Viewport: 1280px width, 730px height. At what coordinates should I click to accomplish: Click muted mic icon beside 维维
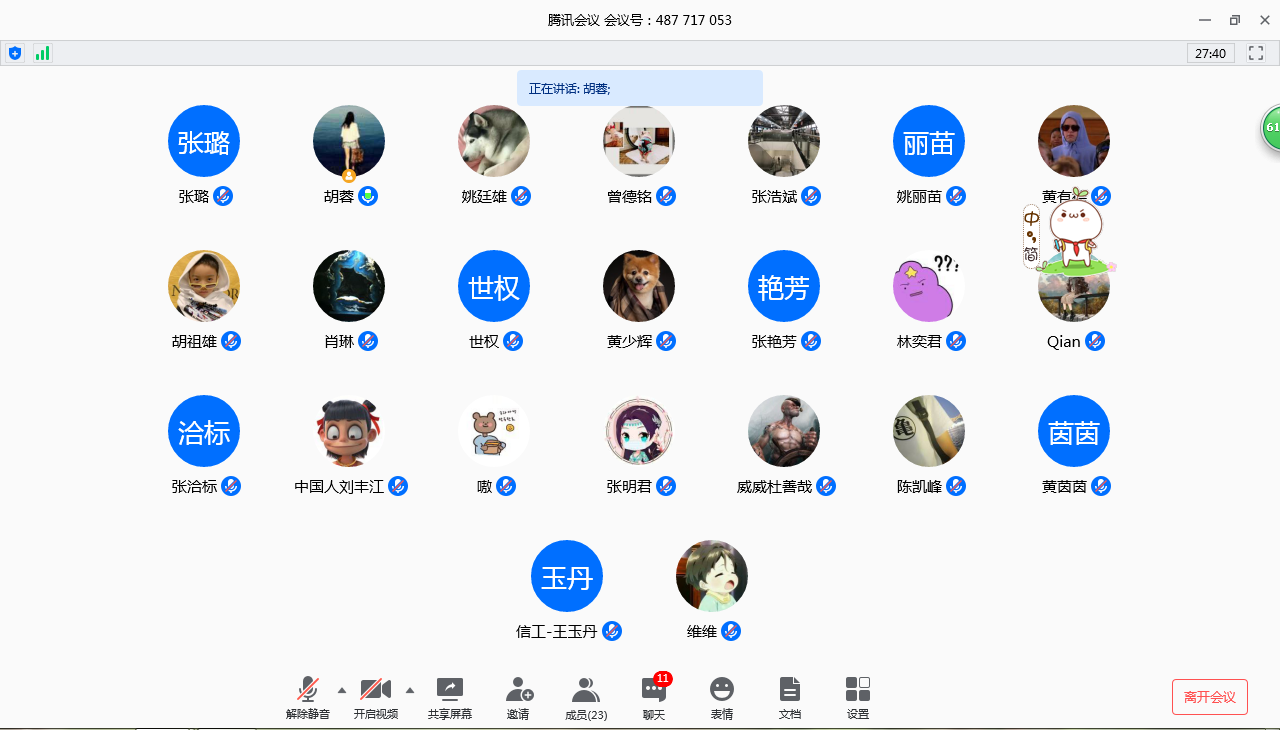tap(731, 631)
